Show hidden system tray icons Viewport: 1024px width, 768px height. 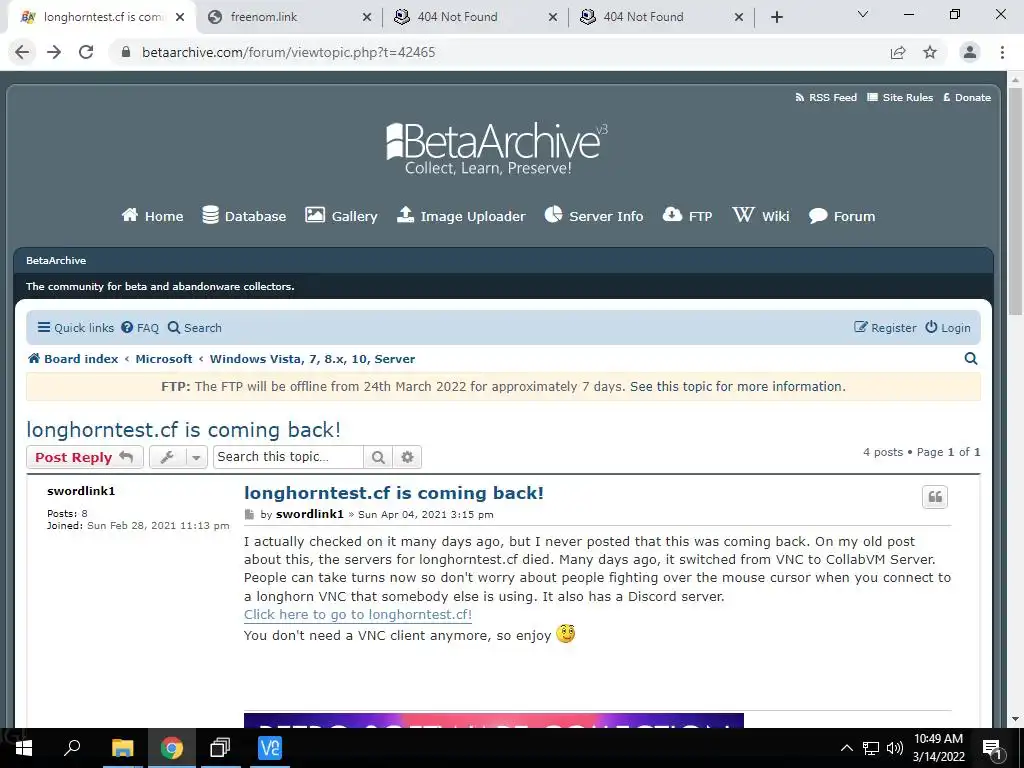point(846,748)
